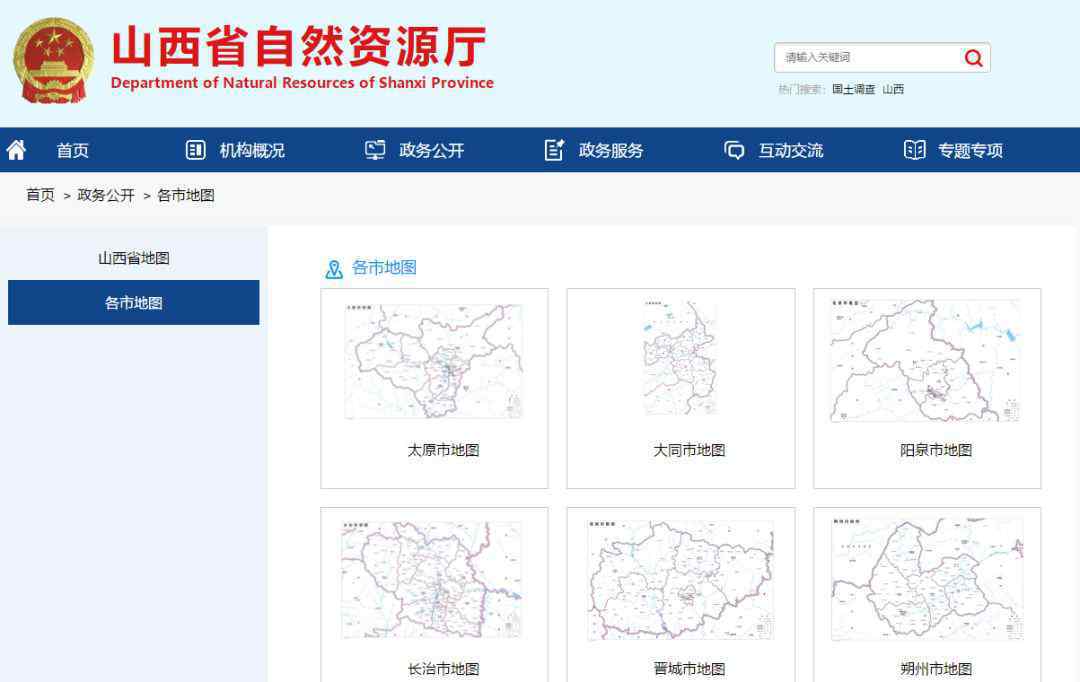Click the 机构概况 document icon

point(196,150)
